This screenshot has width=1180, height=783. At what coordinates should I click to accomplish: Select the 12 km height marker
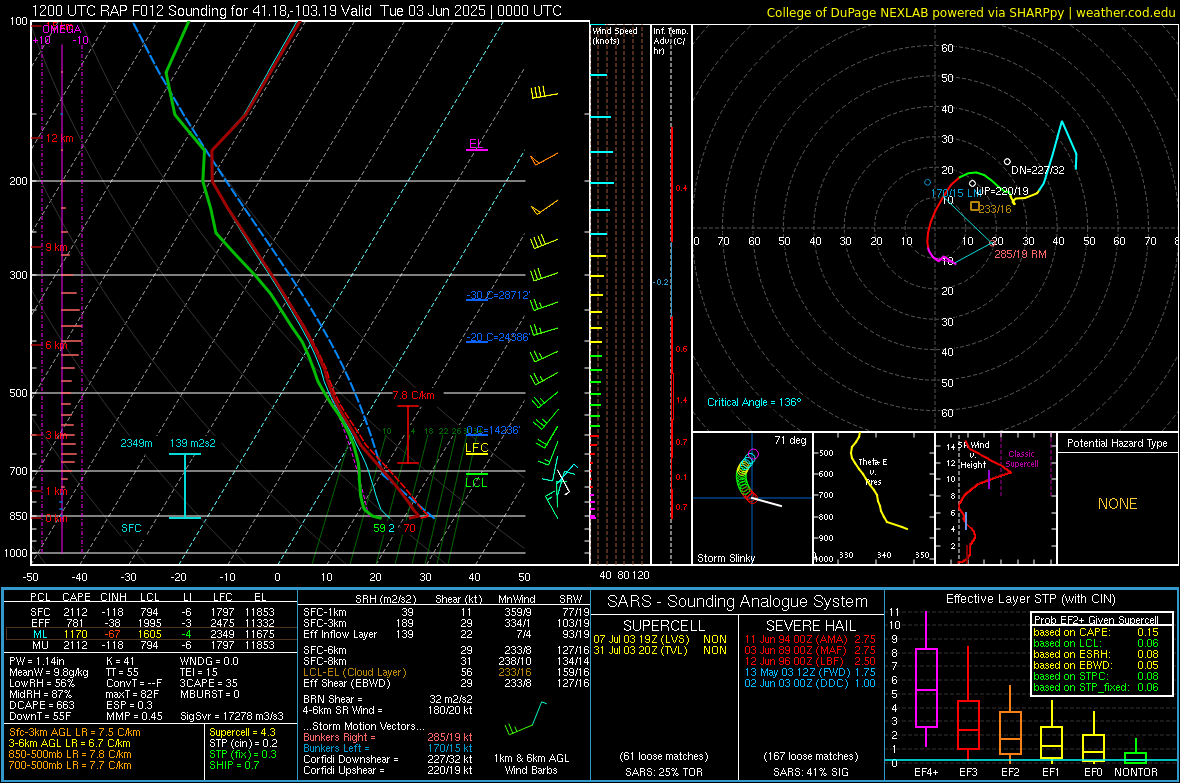[59, 139]
